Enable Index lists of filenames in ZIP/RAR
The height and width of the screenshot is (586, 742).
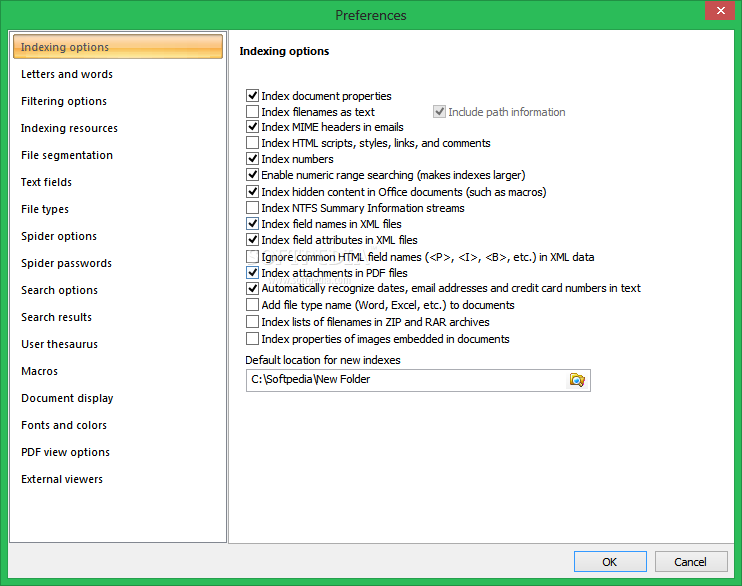click(253, 322)
